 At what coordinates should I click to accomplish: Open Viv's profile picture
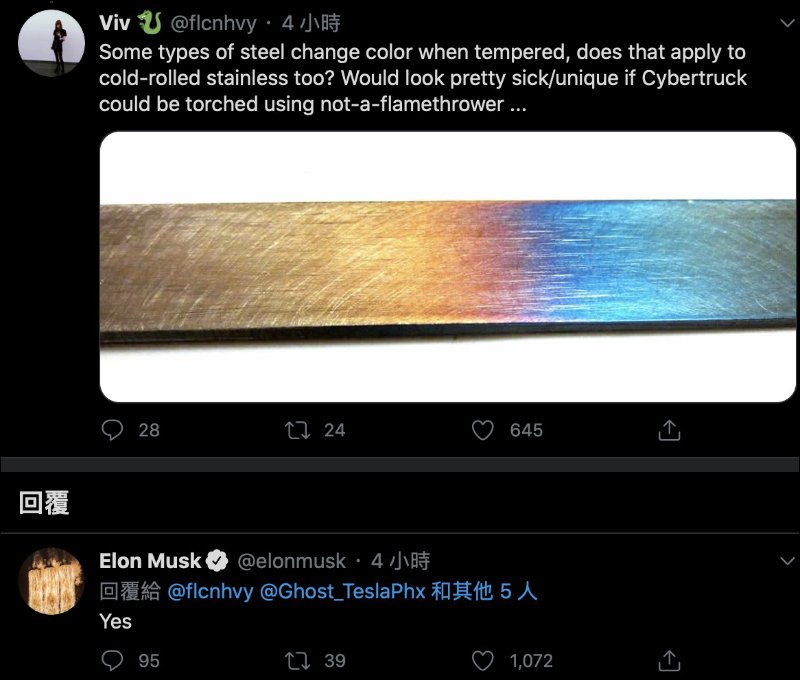(52, 45)
